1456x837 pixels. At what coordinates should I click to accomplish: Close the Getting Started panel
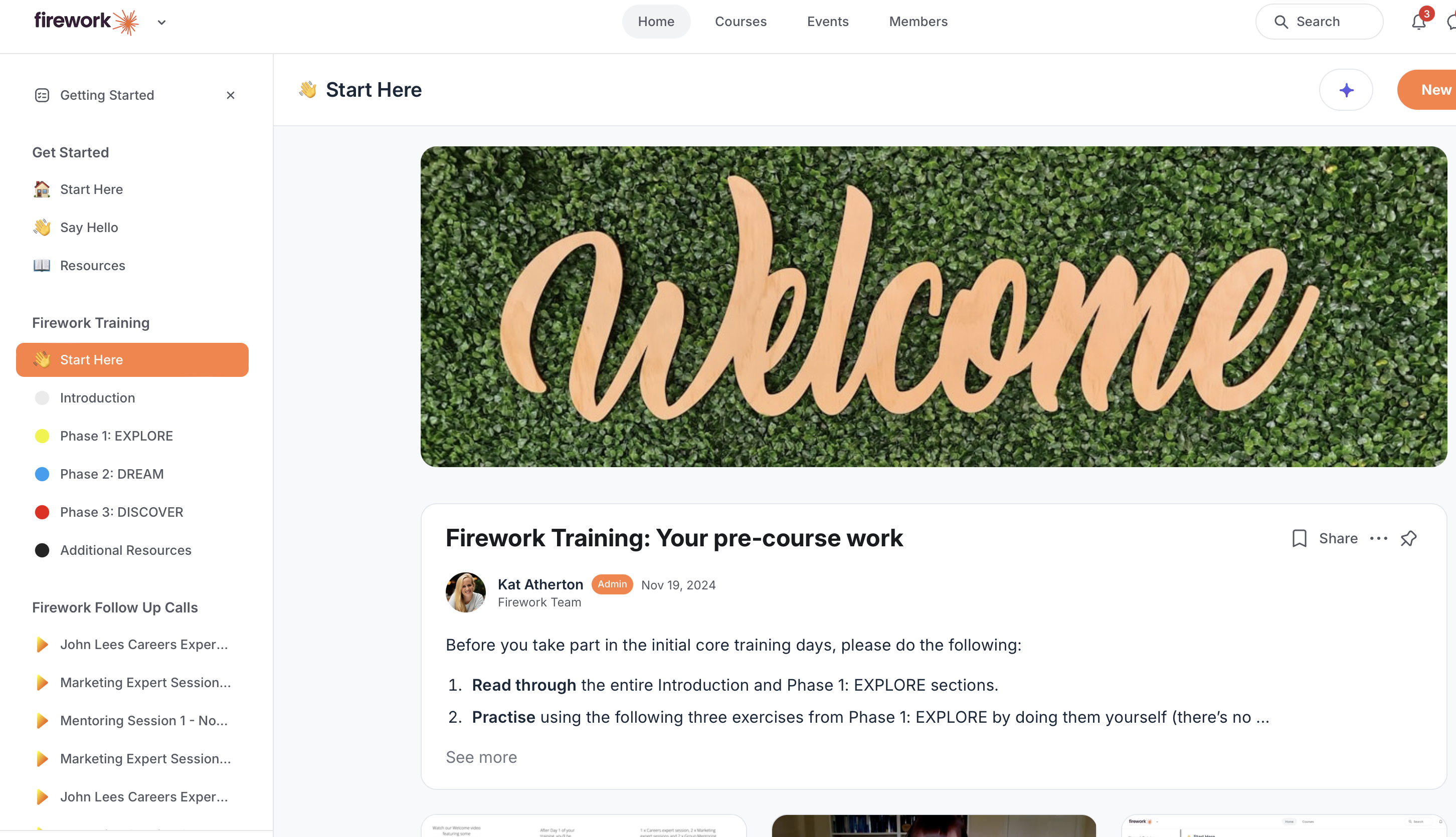231,95
